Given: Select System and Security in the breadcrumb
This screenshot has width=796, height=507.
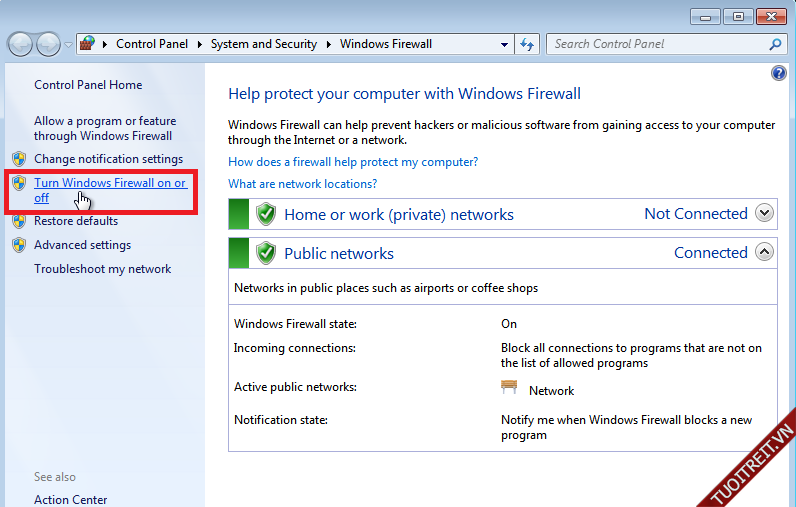Looking at the screenshot, I should tap(264, 44).
